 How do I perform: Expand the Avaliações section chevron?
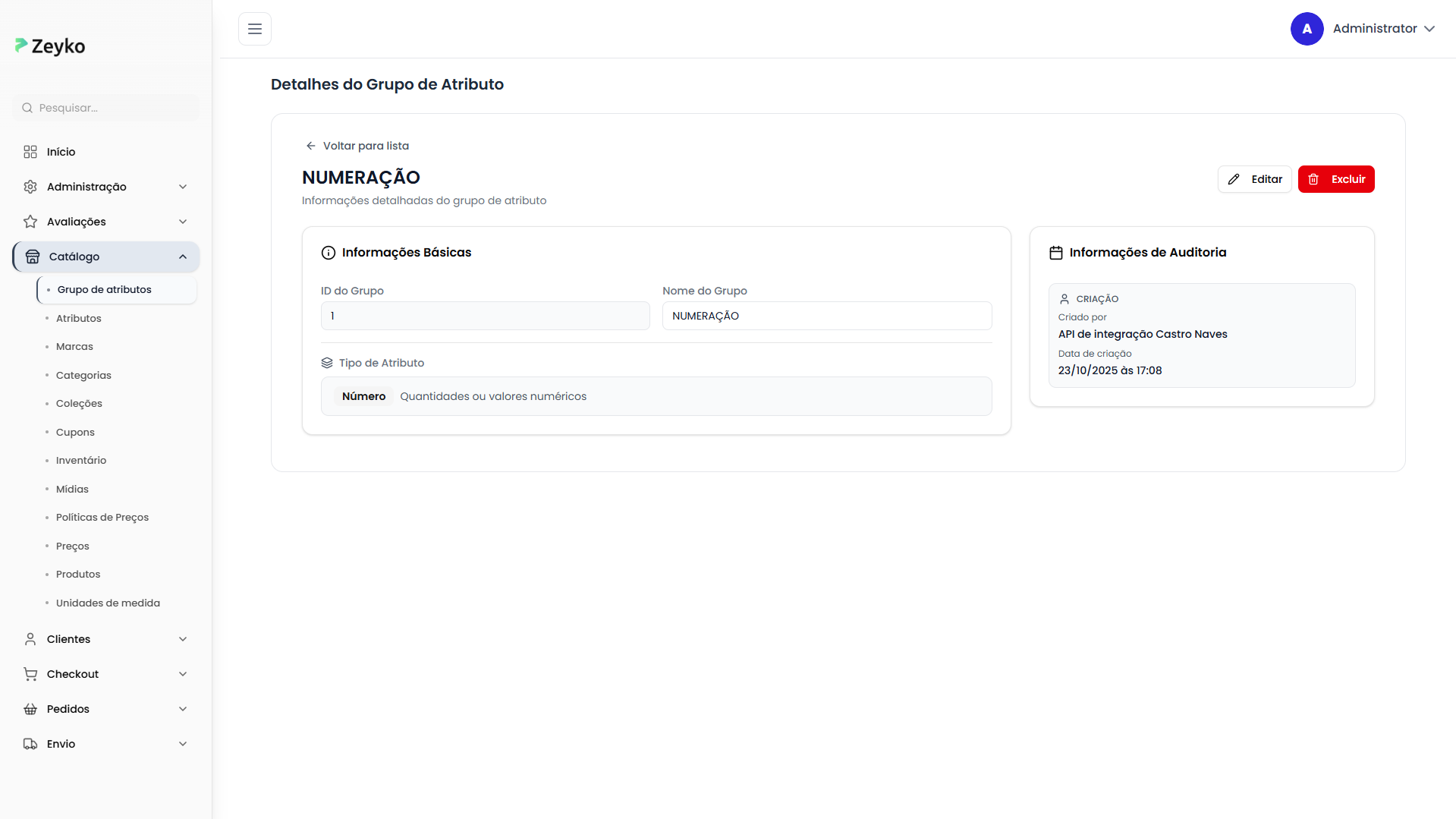(183, 222)
